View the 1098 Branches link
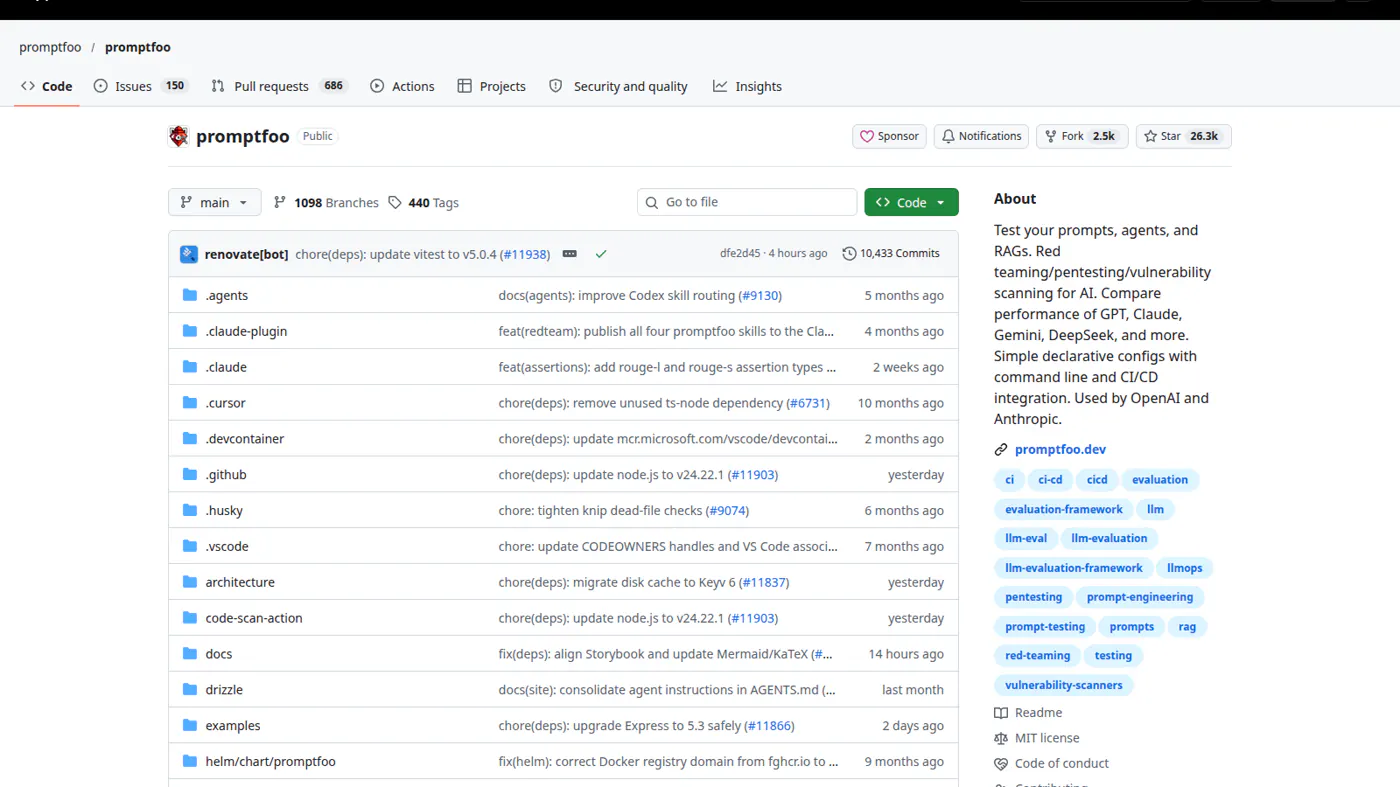Viewport: 1400px width, 787px height. point(326,203)
